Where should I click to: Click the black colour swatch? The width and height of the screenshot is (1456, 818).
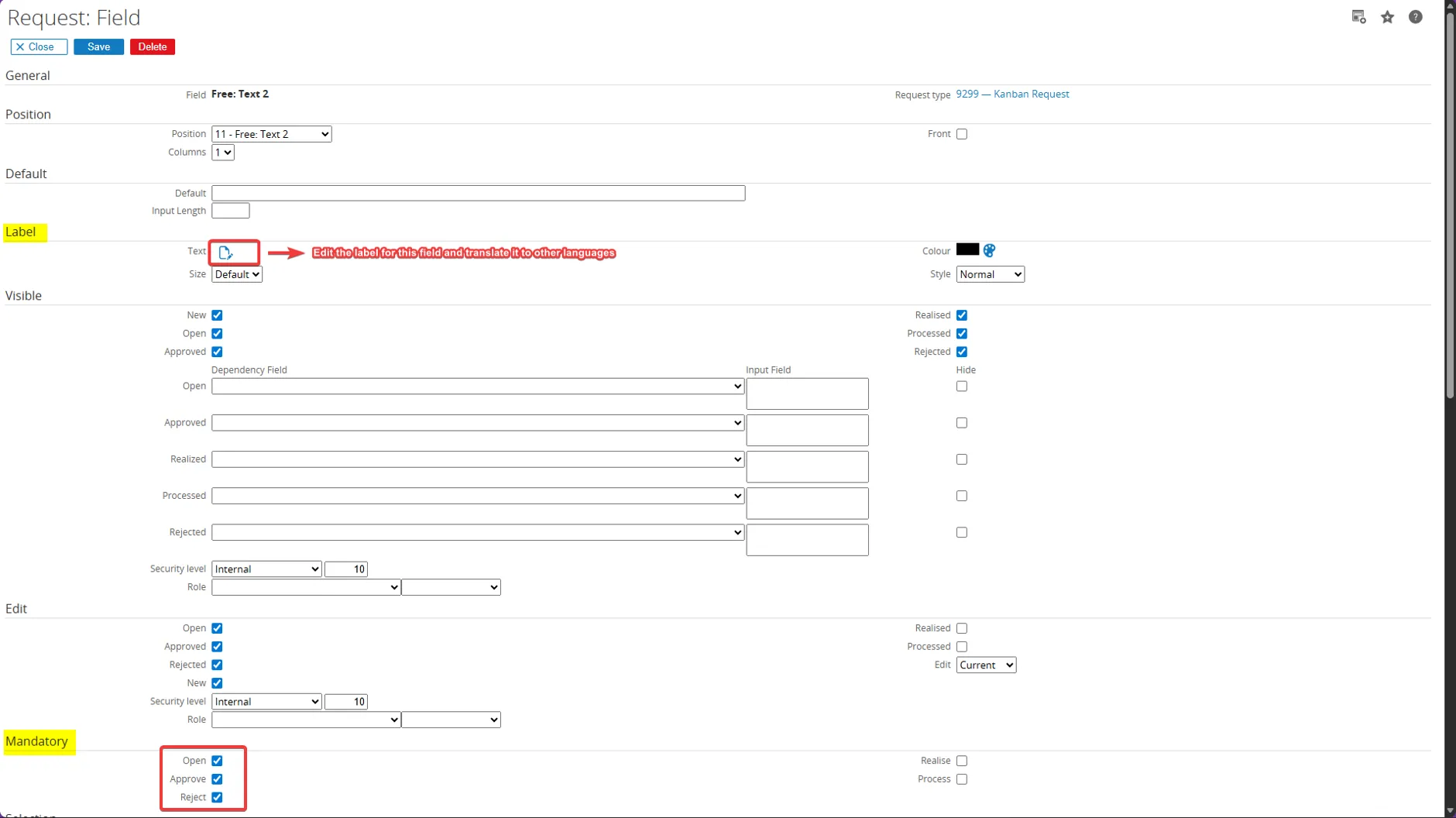(x=967, y=249)
